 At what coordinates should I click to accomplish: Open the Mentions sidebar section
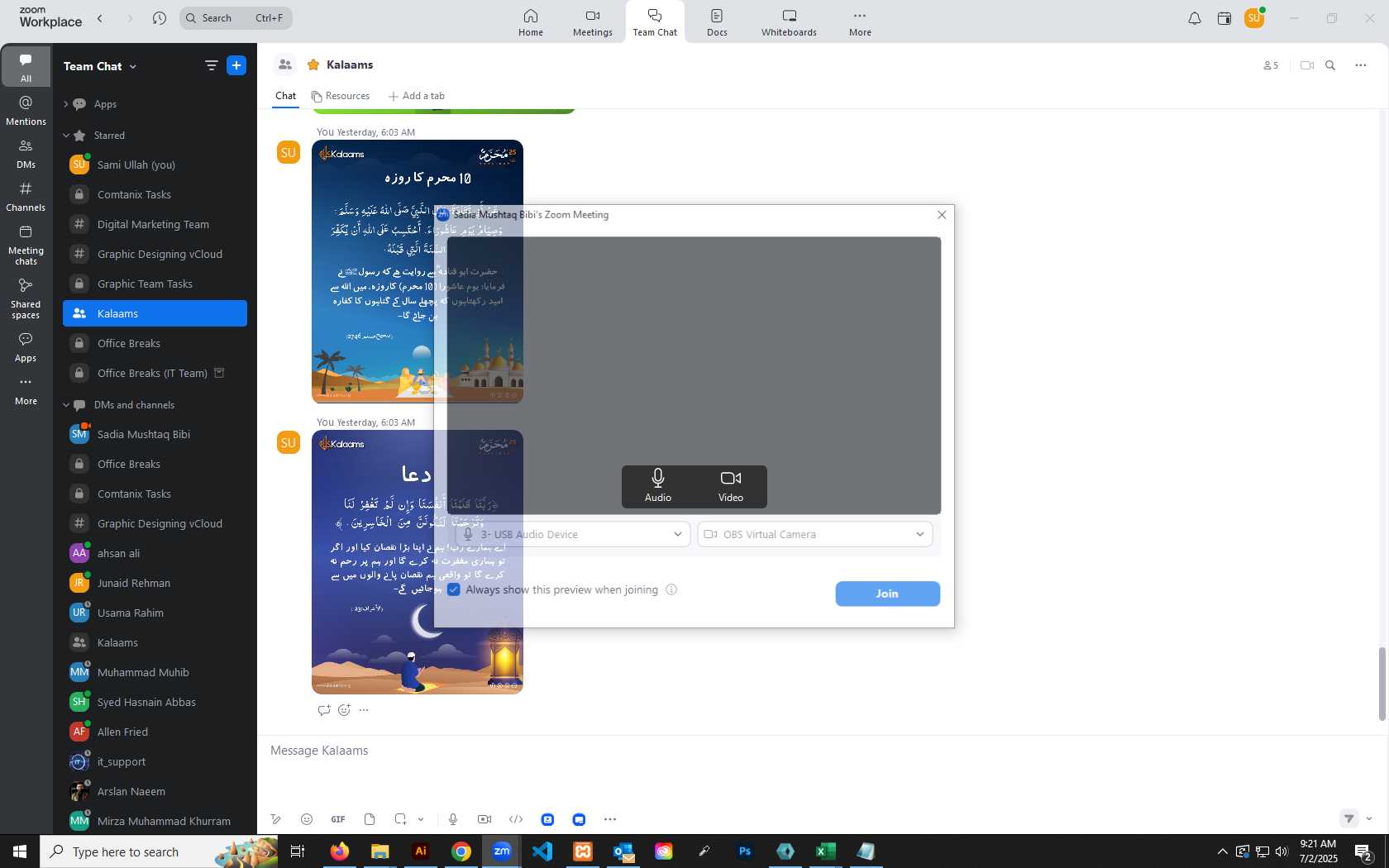[x=26, y=111]
